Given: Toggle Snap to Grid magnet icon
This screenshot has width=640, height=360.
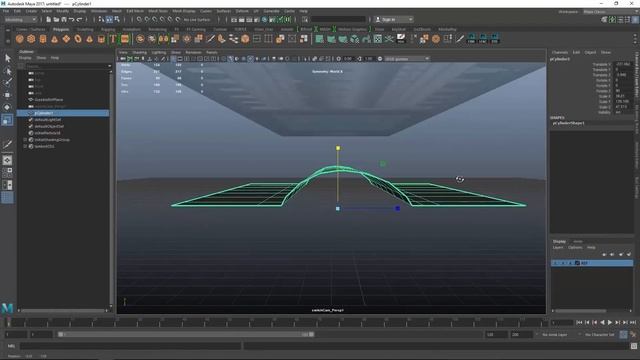Looking at the screenshot, I should coord(139,19).
